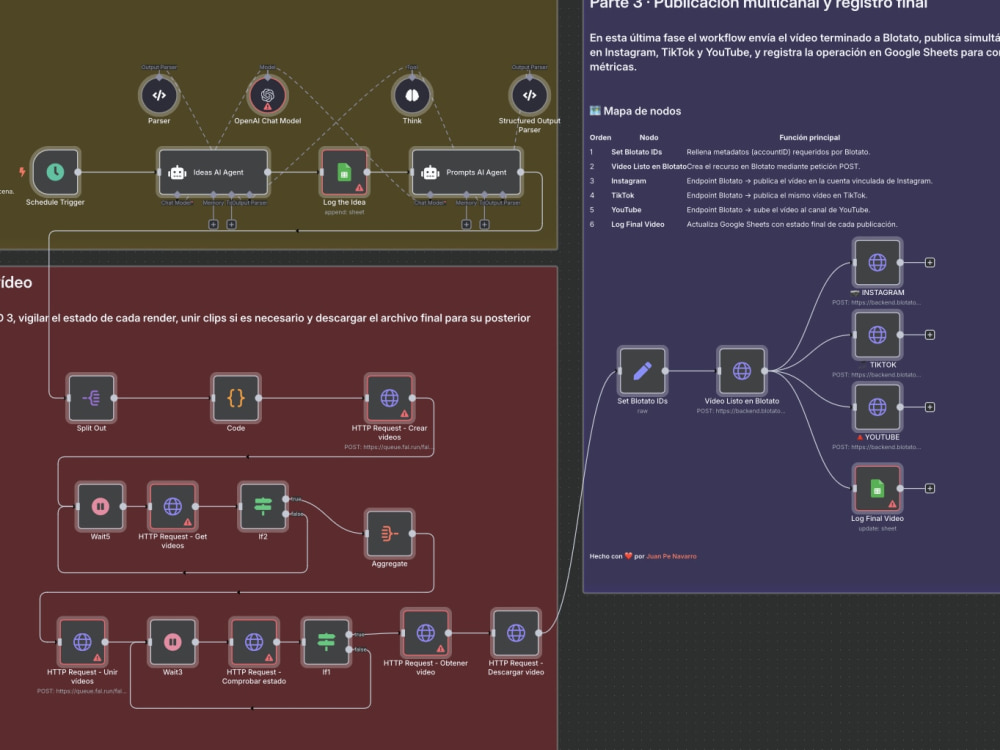Open the Log Final Video node
Viewport: 1000px width, 750px height.
pos(878,489)
